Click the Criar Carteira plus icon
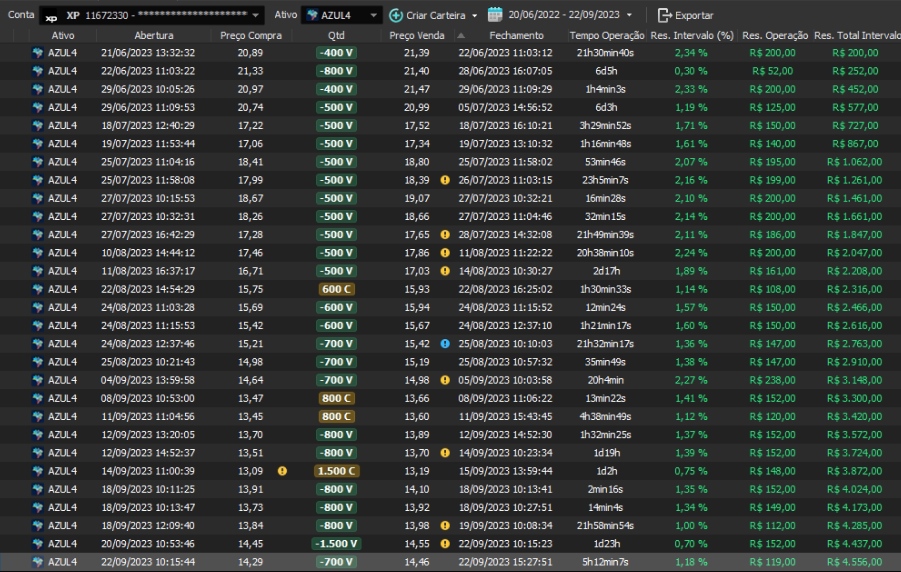The width and height of the screenshot is (901, 572). pyautogui.click(x=396, y=15)
